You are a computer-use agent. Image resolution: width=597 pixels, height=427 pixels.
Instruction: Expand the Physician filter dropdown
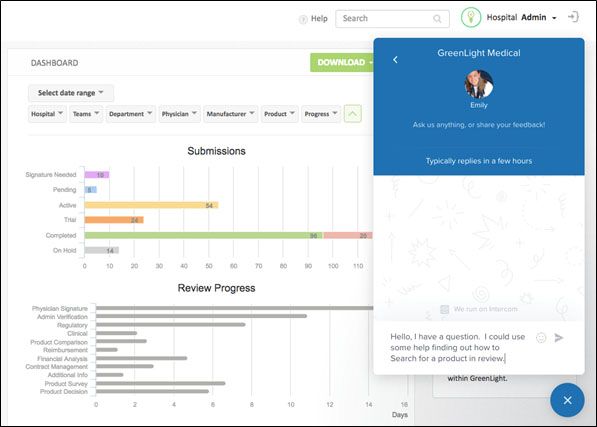(x=179, y=114)
